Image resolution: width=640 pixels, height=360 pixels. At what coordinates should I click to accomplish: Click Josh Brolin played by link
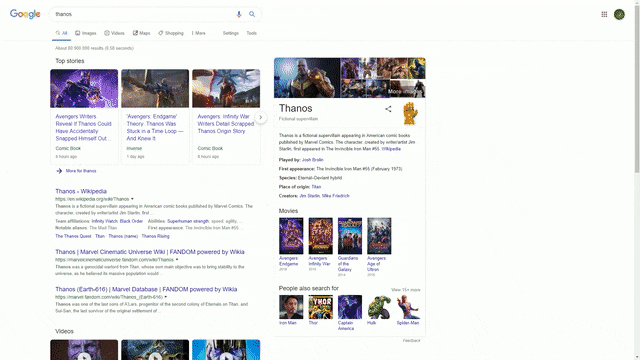tap(313, 160)
